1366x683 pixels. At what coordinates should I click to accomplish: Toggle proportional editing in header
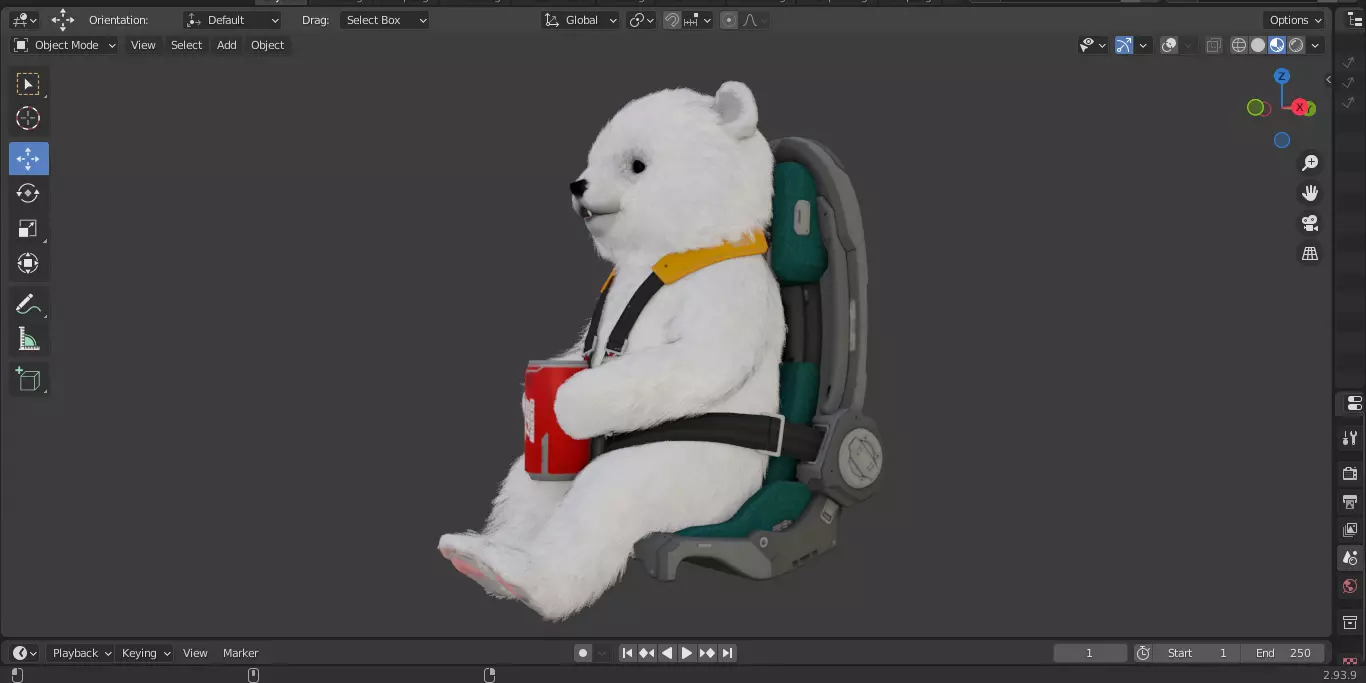(x=729, y=20)
